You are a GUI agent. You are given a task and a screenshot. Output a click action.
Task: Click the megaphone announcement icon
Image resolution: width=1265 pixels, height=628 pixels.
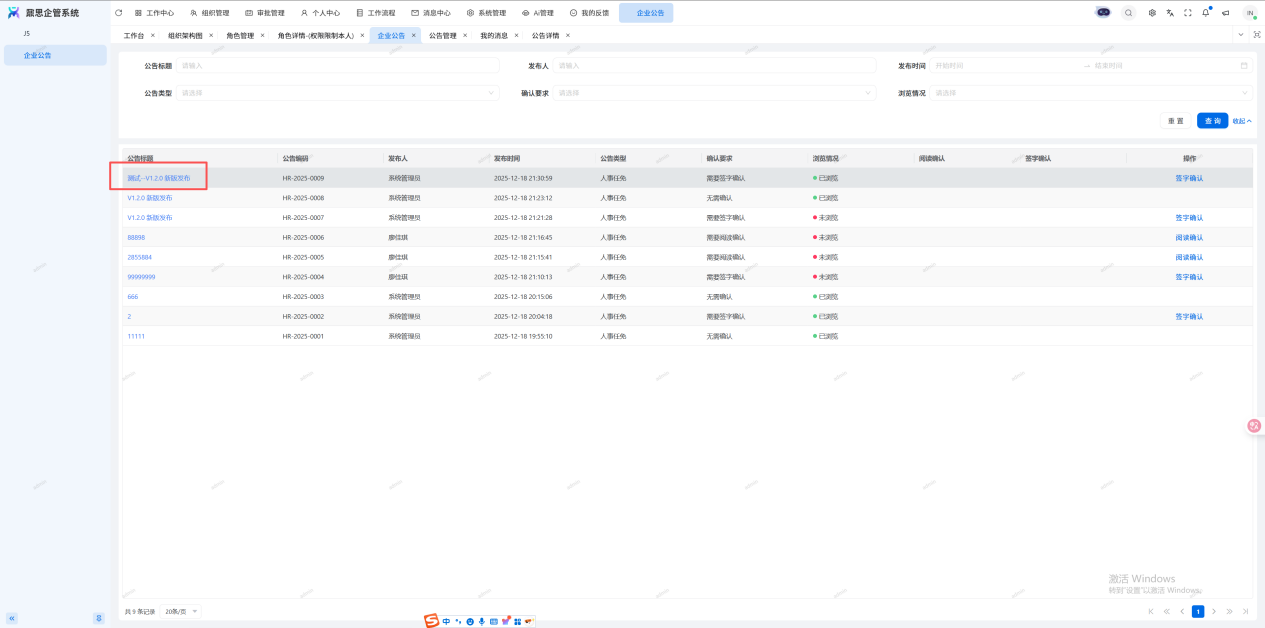(x=1225, y=13)
